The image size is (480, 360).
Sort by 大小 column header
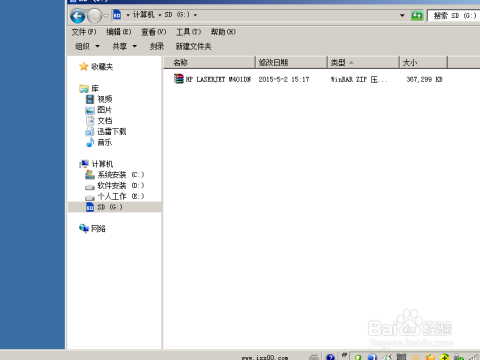click(x=423, y=62)
